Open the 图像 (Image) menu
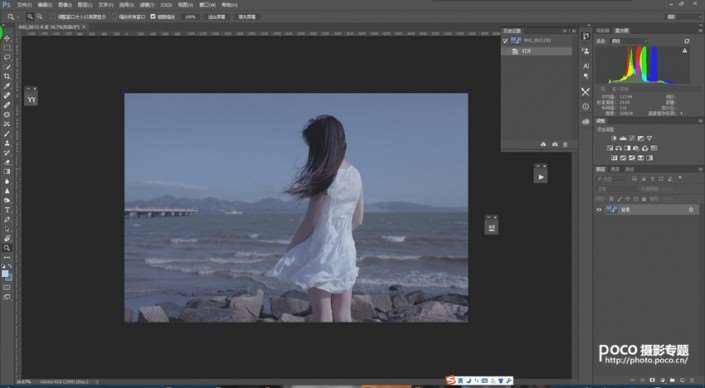Viewport: 705px width, 388px height. click(65, 5)
